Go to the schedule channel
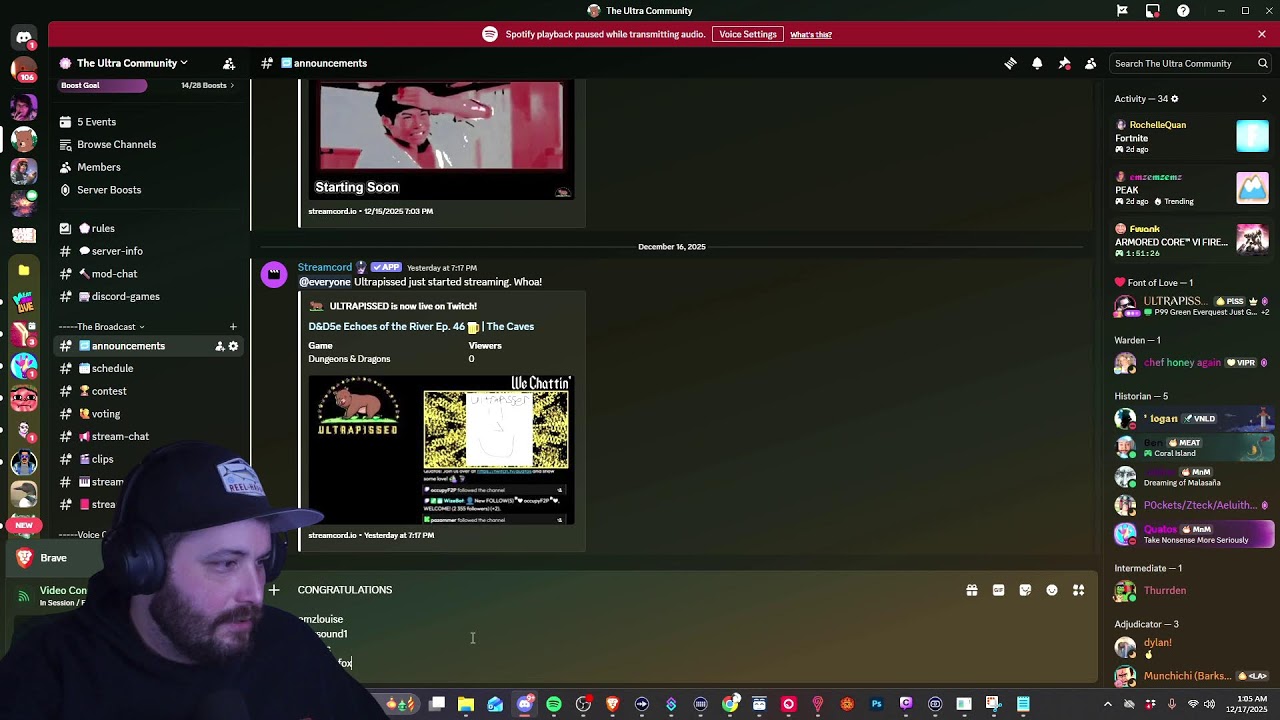 pos(150,368)
